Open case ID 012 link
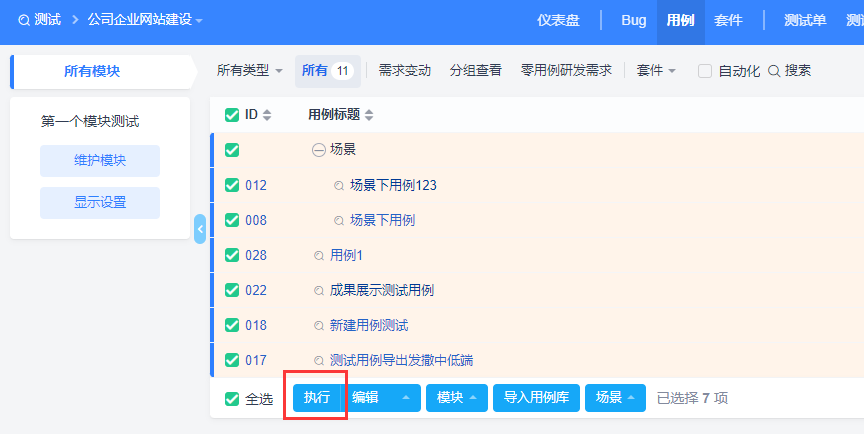 tap(256, 185)
